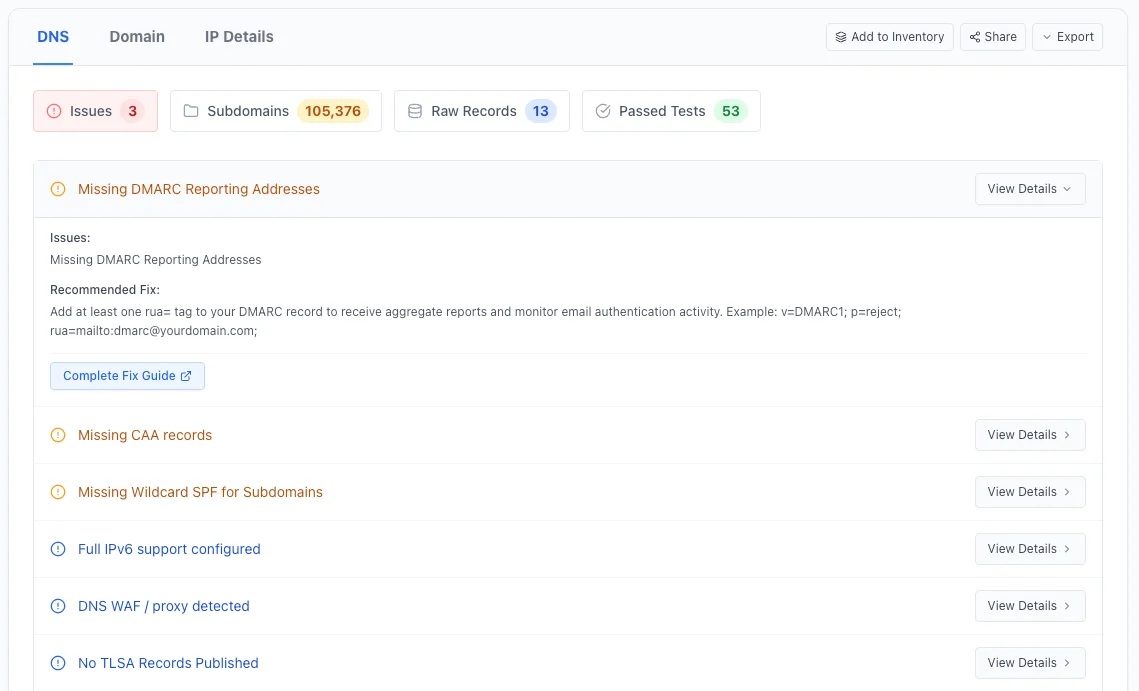Expand View Details for Missing CAA records
The height and width of the screenshot is (691, 1139).
point(1030,435)
